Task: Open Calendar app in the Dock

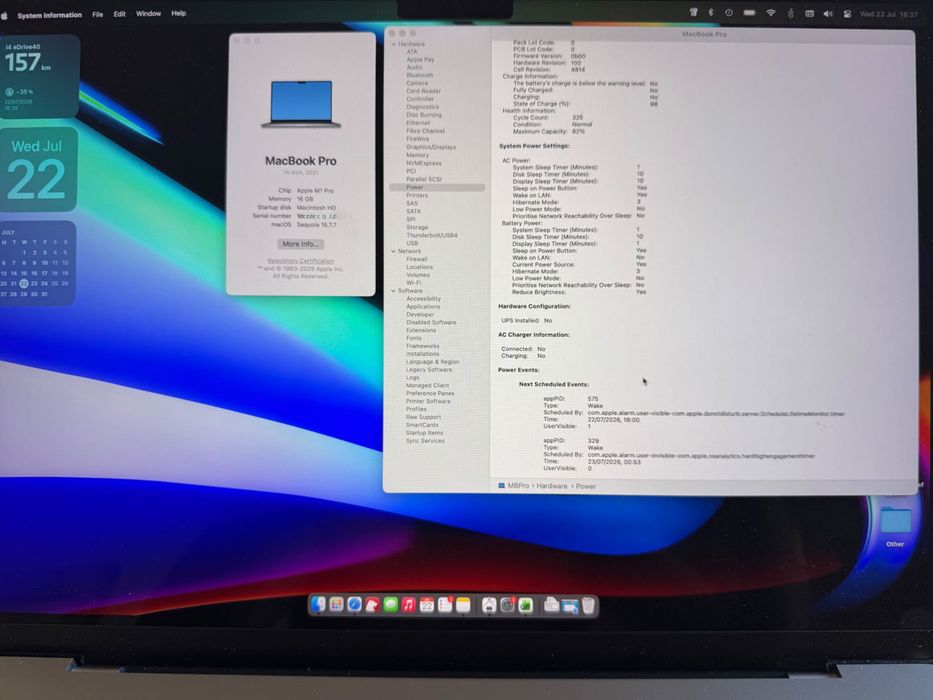Action: 427,605
